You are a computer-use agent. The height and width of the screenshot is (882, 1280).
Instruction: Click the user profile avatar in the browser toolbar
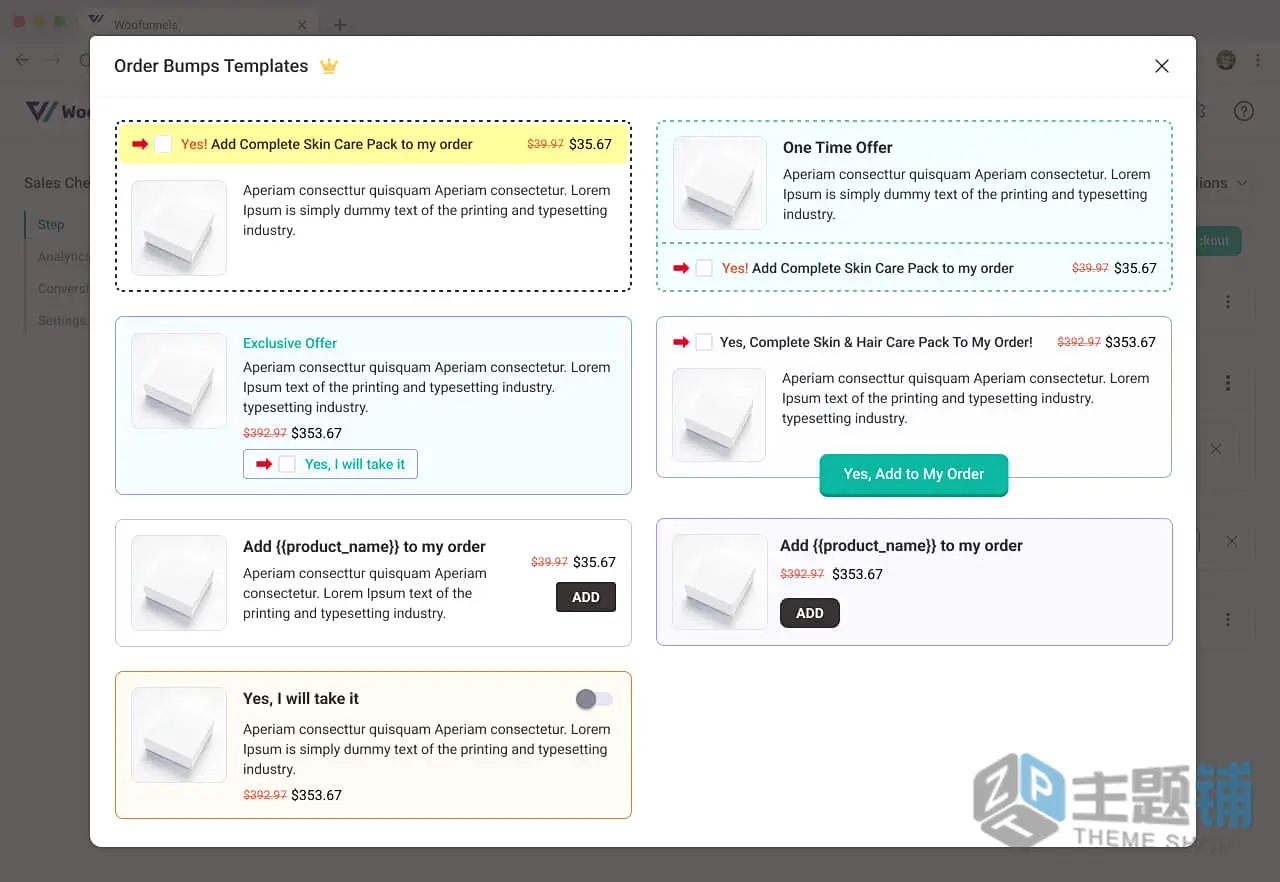pos(1226,60)
